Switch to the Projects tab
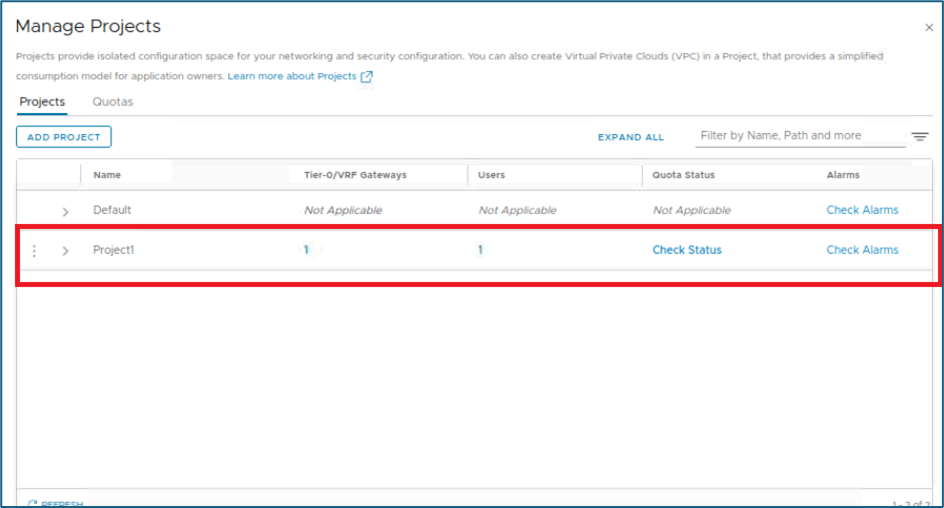The image size is (944, 508). (42, 102)
